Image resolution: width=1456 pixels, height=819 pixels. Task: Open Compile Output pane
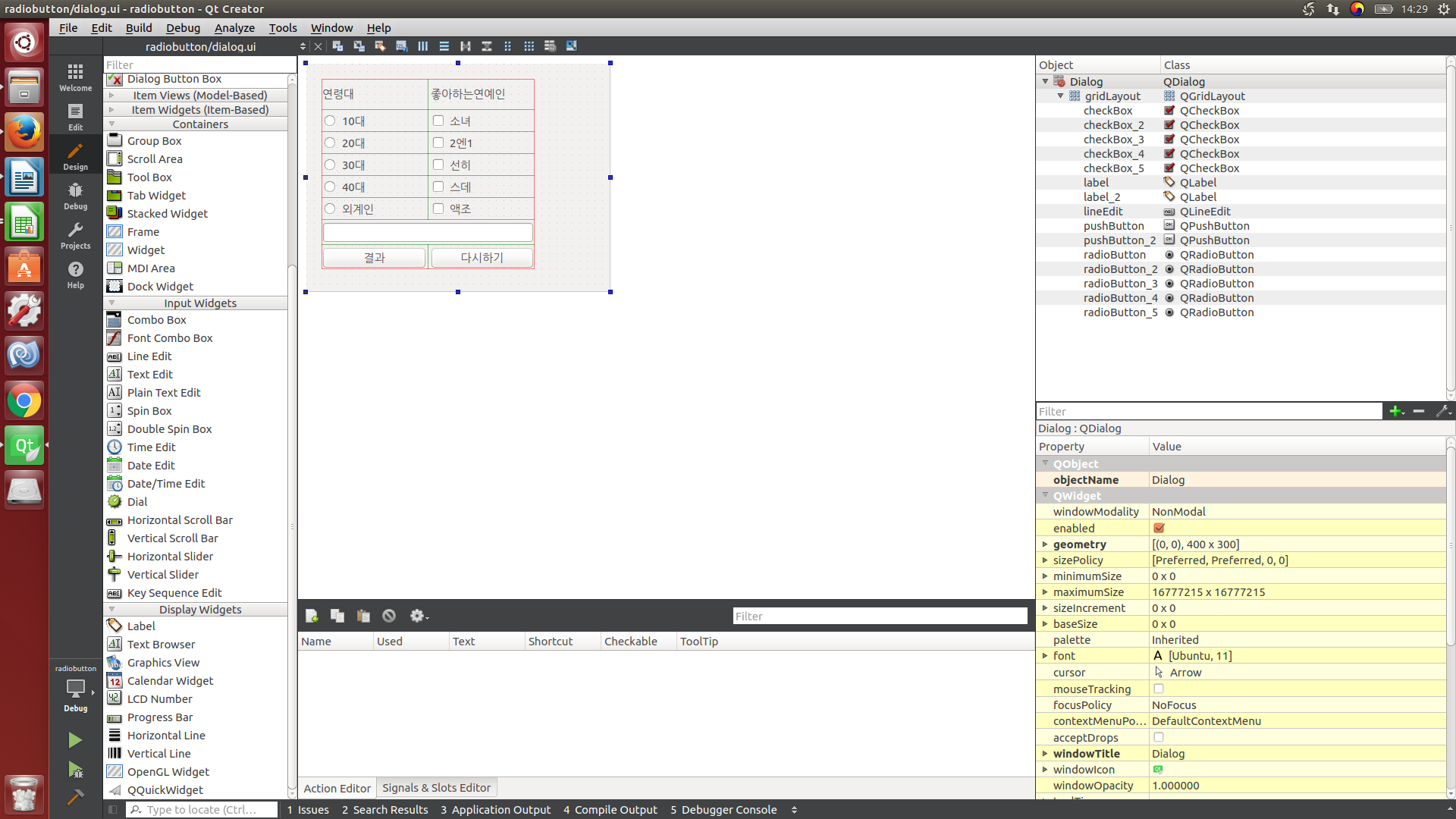(x=610, y=810)
